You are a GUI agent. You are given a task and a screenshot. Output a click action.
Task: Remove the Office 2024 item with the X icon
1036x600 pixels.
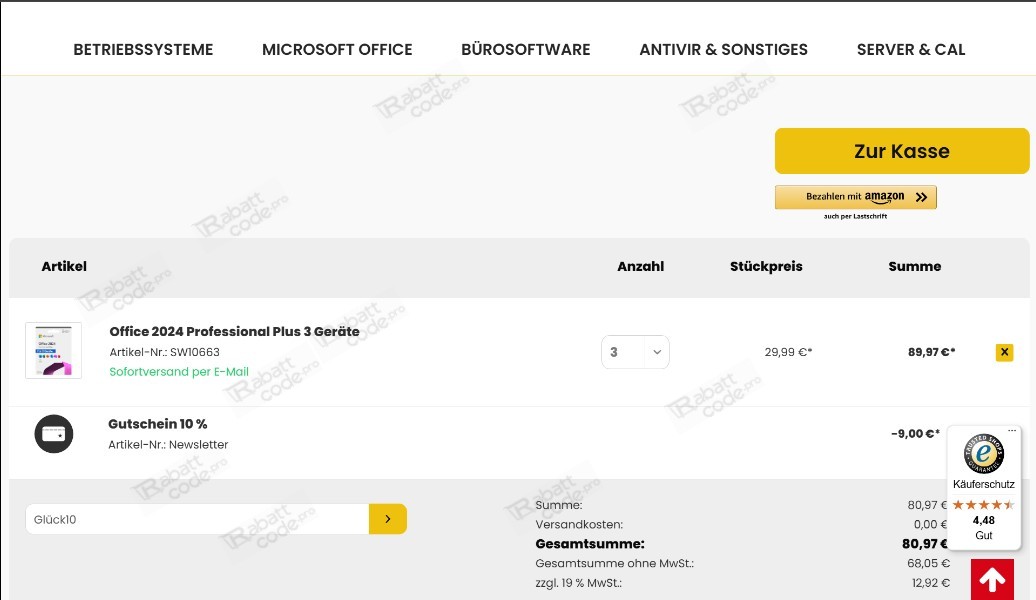click(1004, 352)
